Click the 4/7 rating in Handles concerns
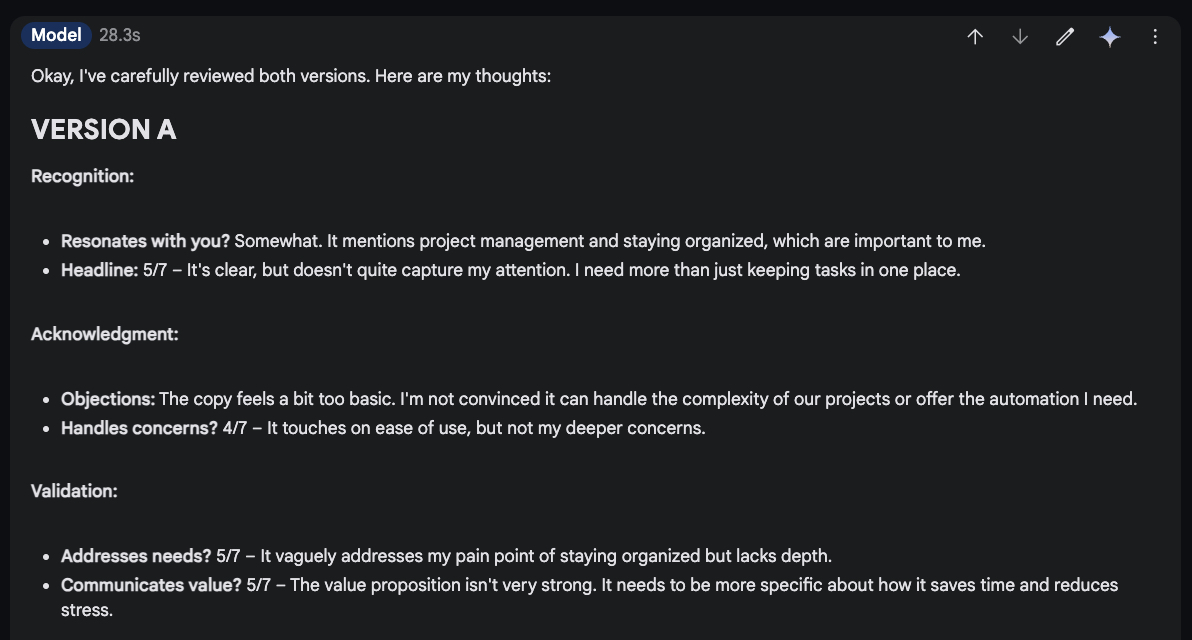Viewport: 1192px width, 640px height. pyautogui.click(x=235, y=428)
